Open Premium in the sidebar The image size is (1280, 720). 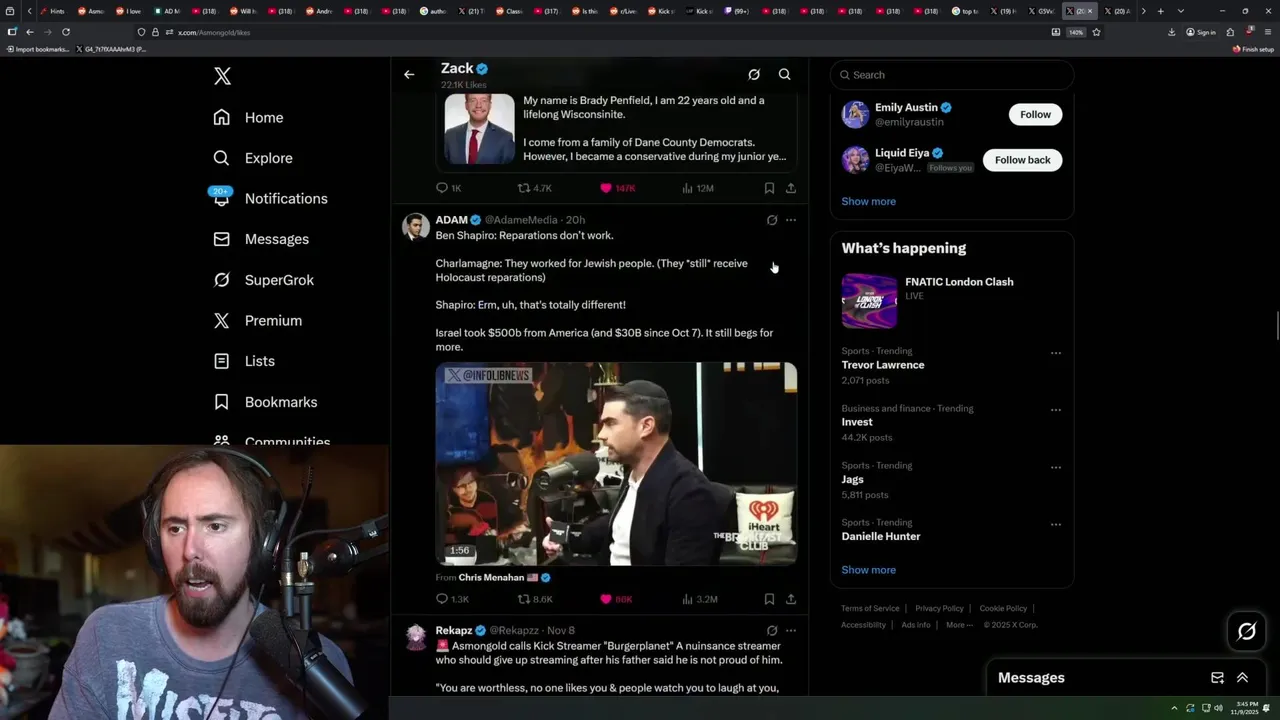pos(257,320)
